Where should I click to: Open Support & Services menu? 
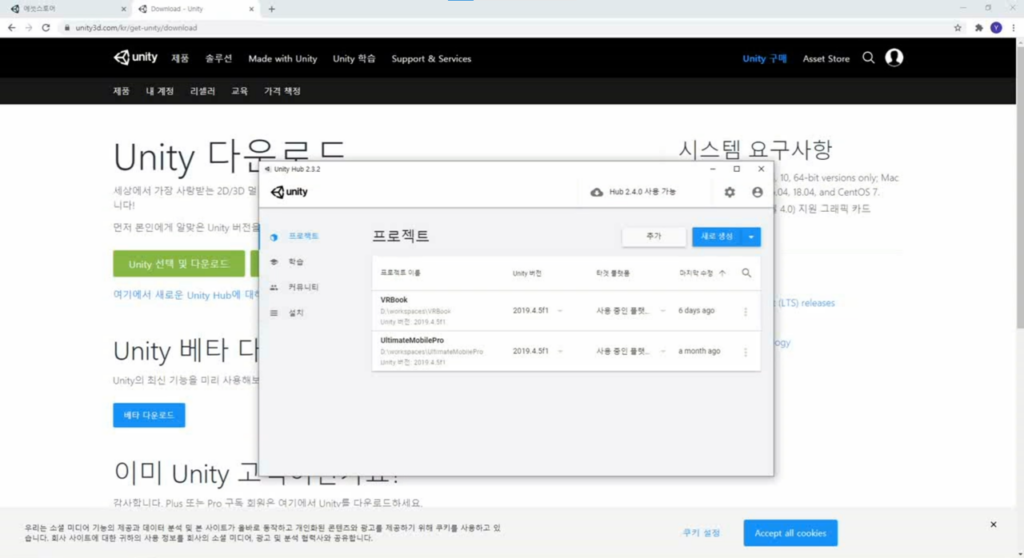coord(431,59)
